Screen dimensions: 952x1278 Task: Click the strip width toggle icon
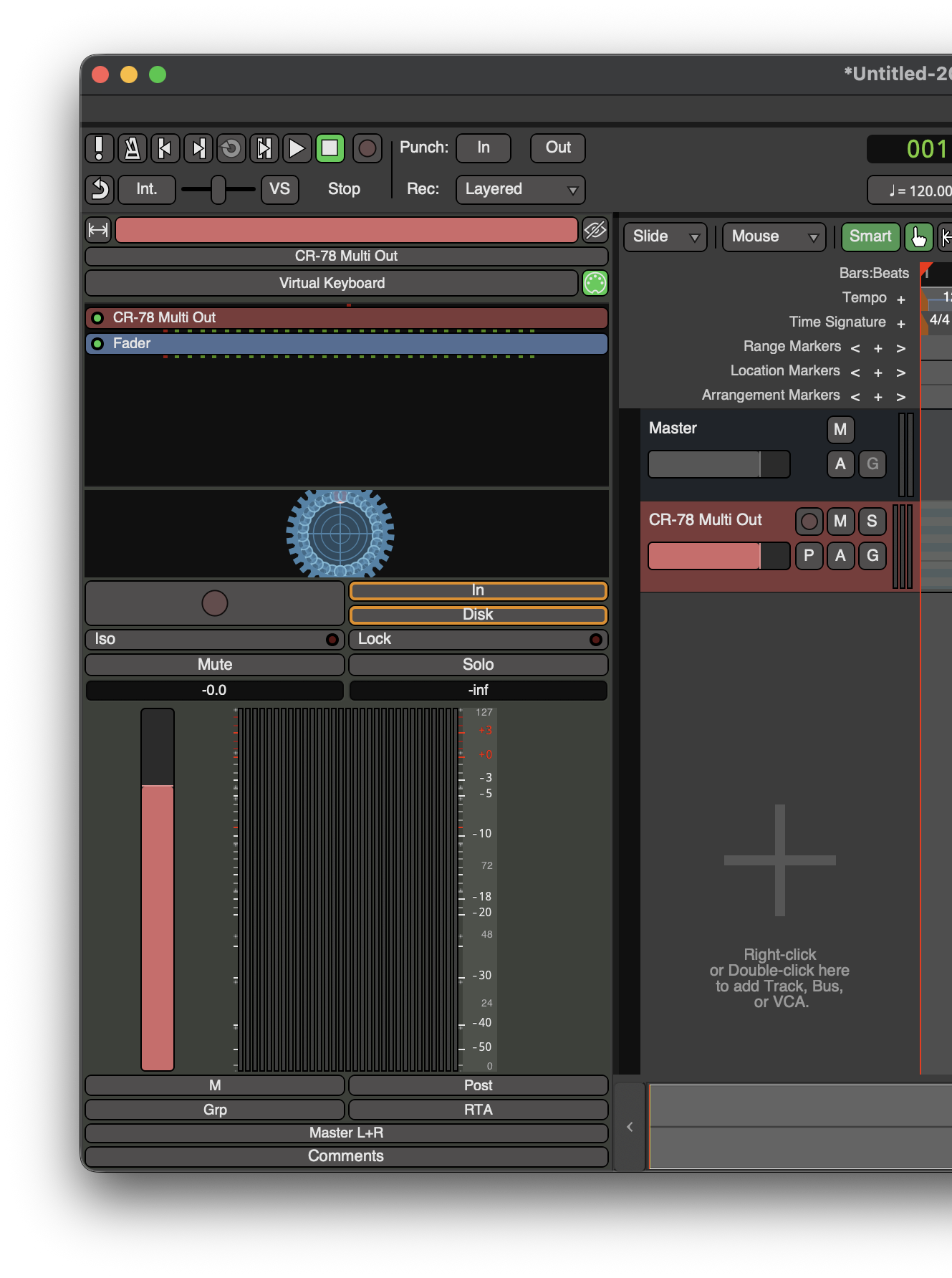coord(98,230)
